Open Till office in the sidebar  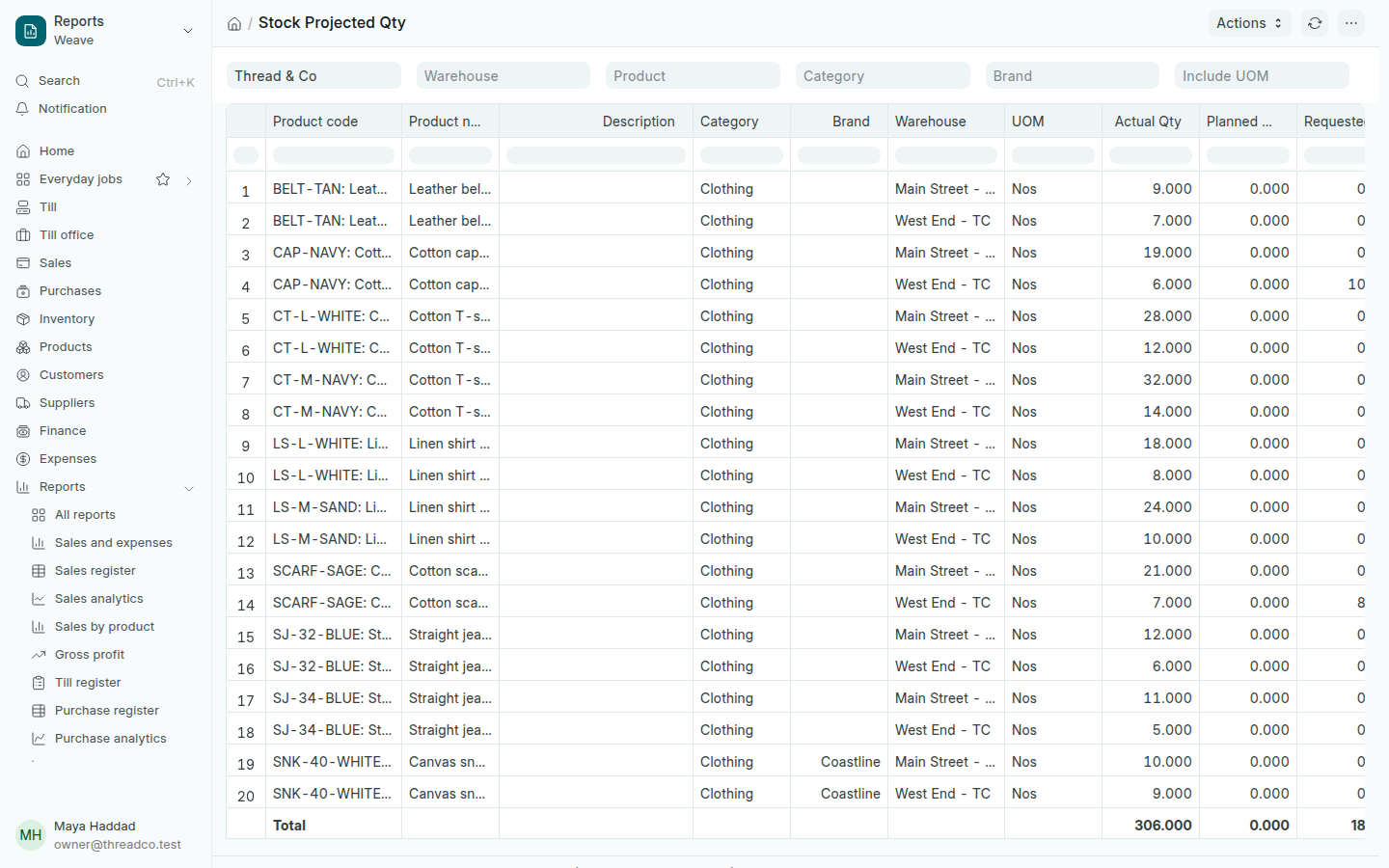coord(105,235)
